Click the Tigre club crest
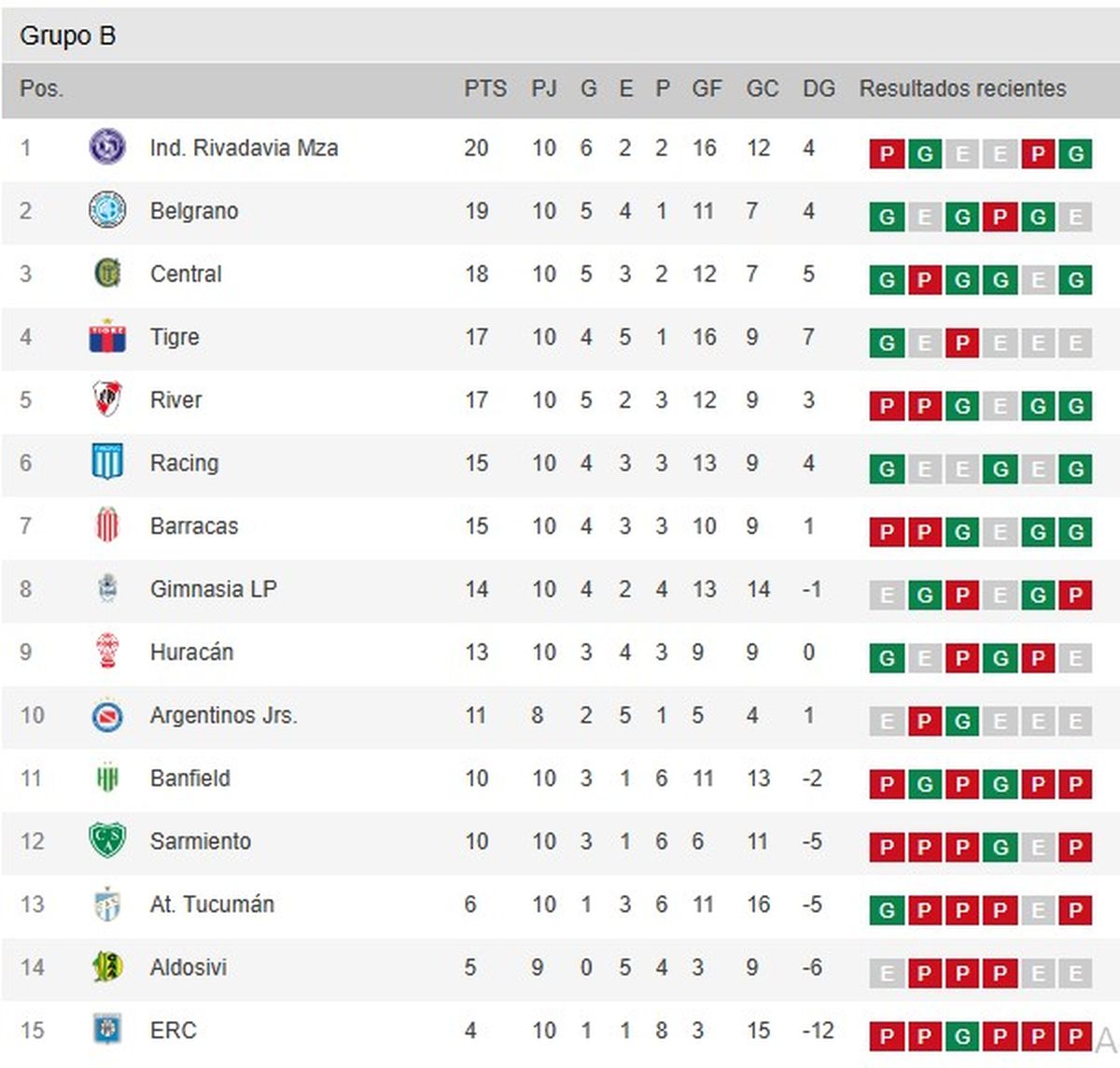 (107, 337)
